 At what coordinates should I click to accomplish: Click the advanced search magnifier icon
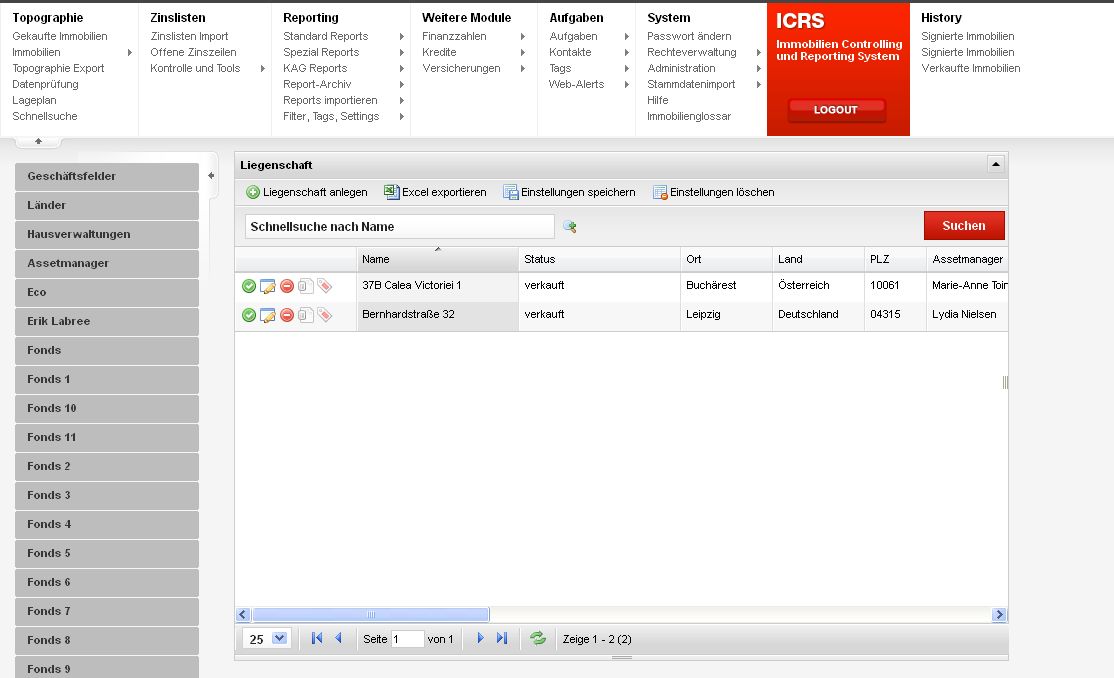pyautogui.click(x=570, y=227)
